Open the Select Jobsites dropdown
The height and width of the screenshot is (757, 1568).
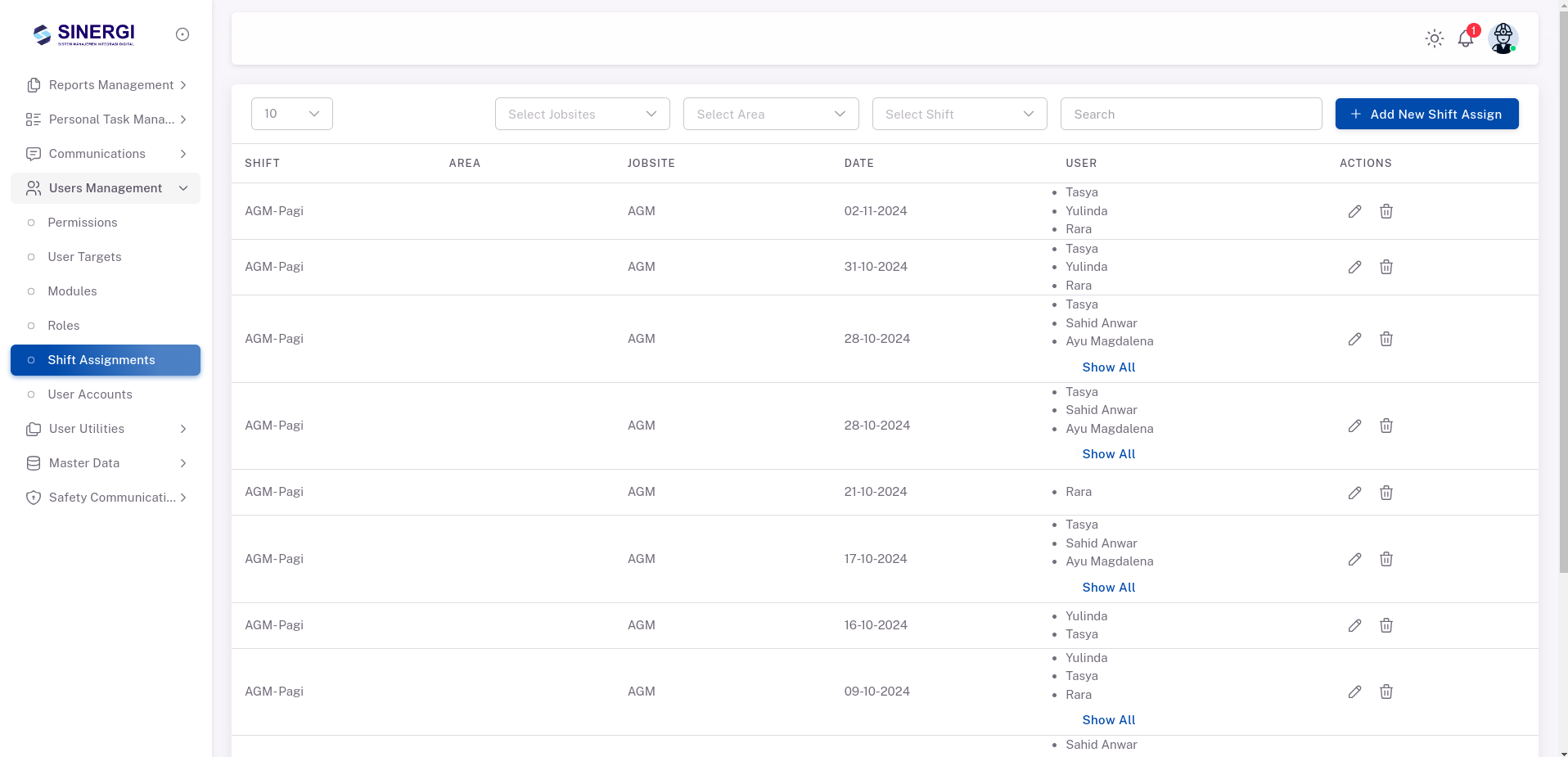coord(583,114)
